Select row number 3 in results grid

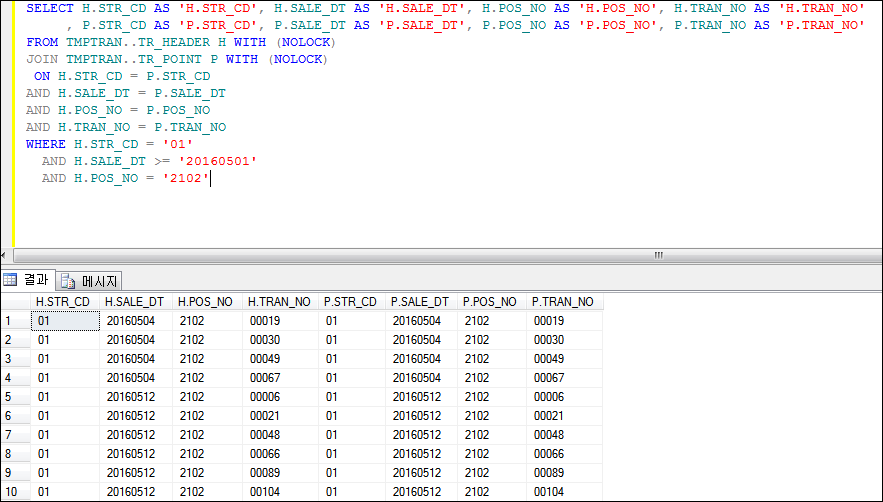(15, 359)
